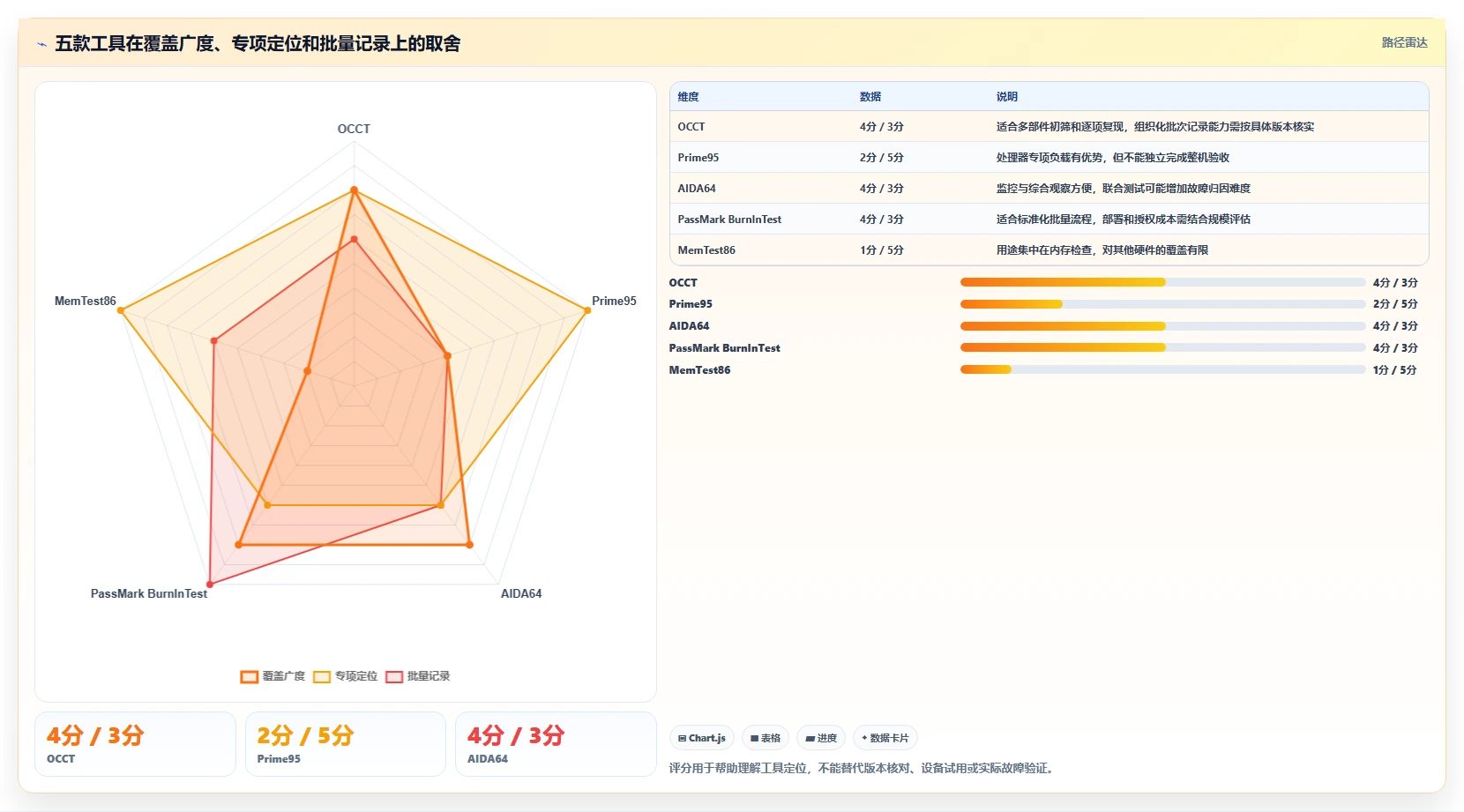Click the OCCT description starting 适合多部件初筛
The image size is (1464, 812).
[x=1155, y=127]
